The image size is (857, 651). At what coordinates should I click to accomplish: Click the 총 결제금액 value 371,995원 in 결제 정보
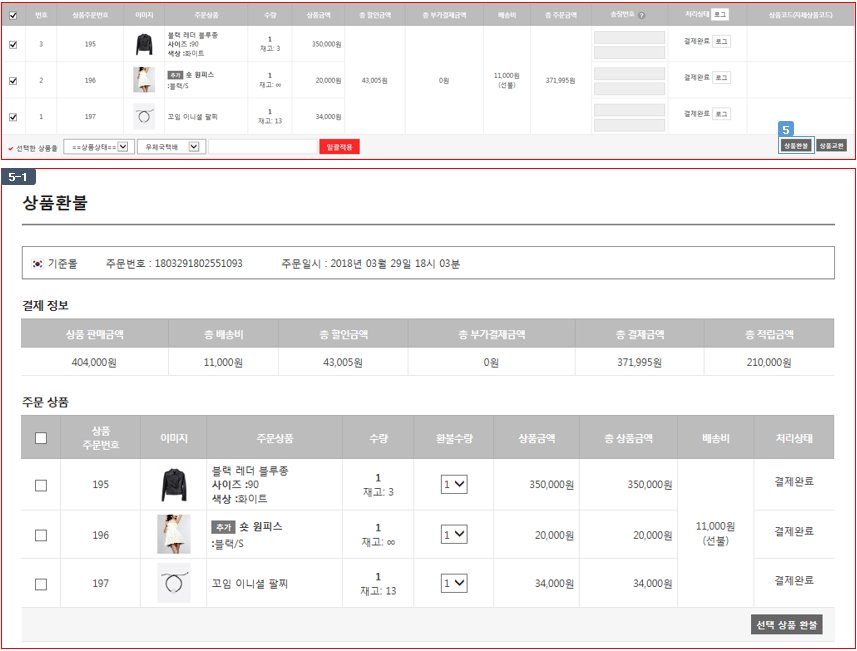tap(639, 362)
